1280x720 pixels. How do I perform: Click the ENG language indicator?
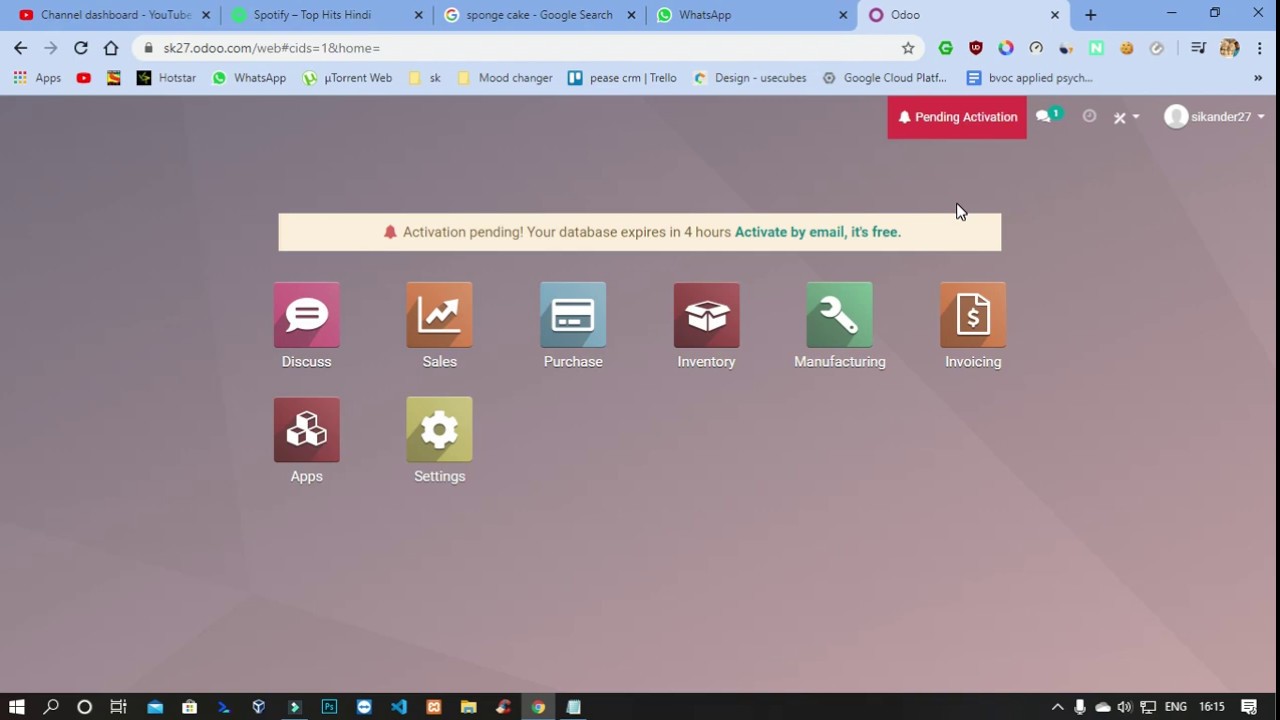tap(1175, 707)
